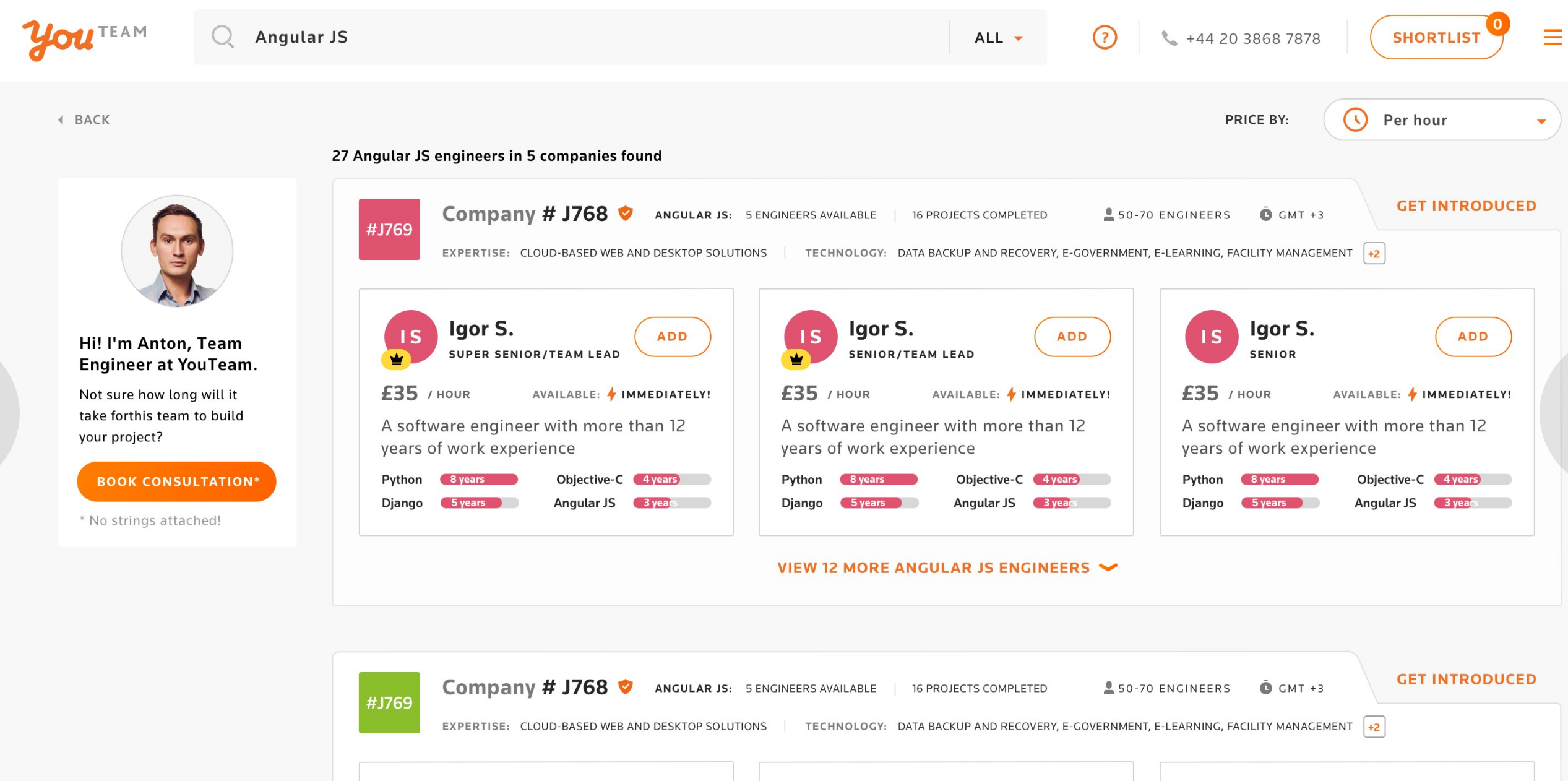Image resolution: width=1568 pixels, height=781 pixels.
Task: Click Objective-C 4 years bar, middle card
Action: coord(1072,480)
